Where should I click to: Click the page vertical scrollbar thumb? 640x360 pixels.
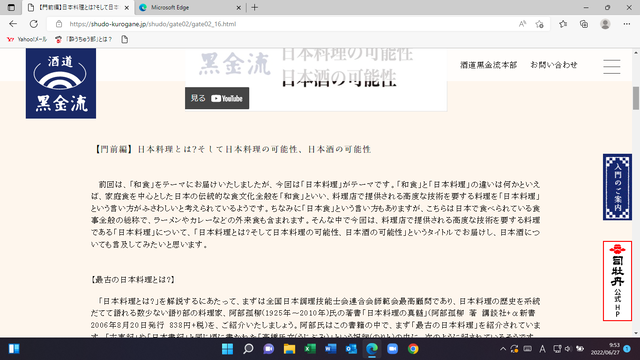click(636, 98)
